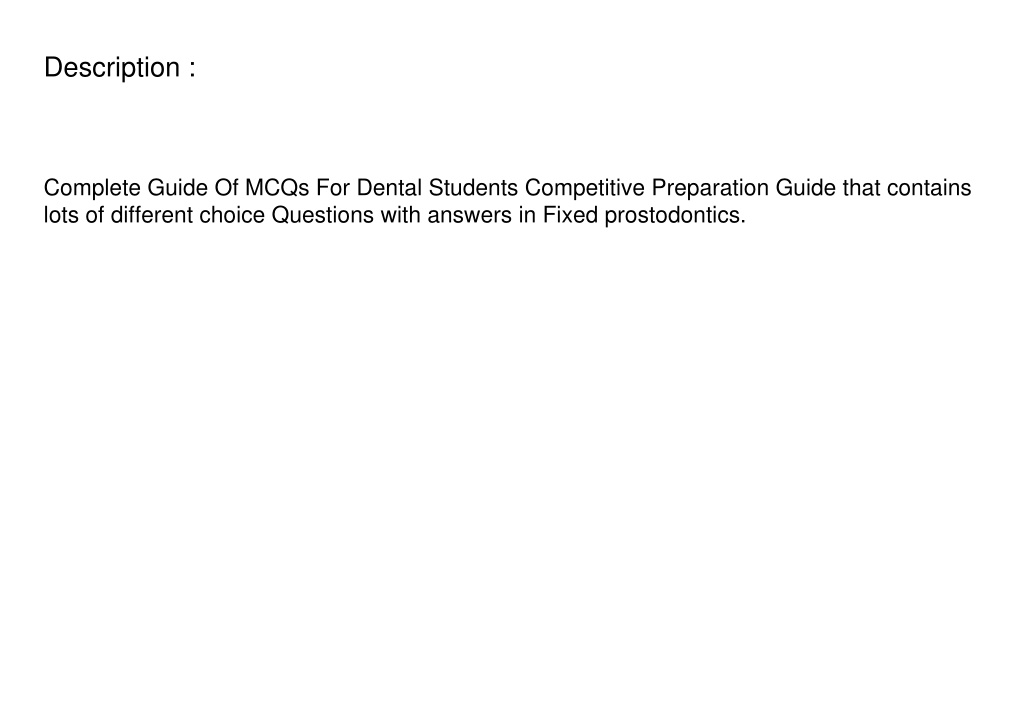The height and width of the screenshot is (723, 1024).
Task: Click the 'Description :' heading
Action: point(120,68)
